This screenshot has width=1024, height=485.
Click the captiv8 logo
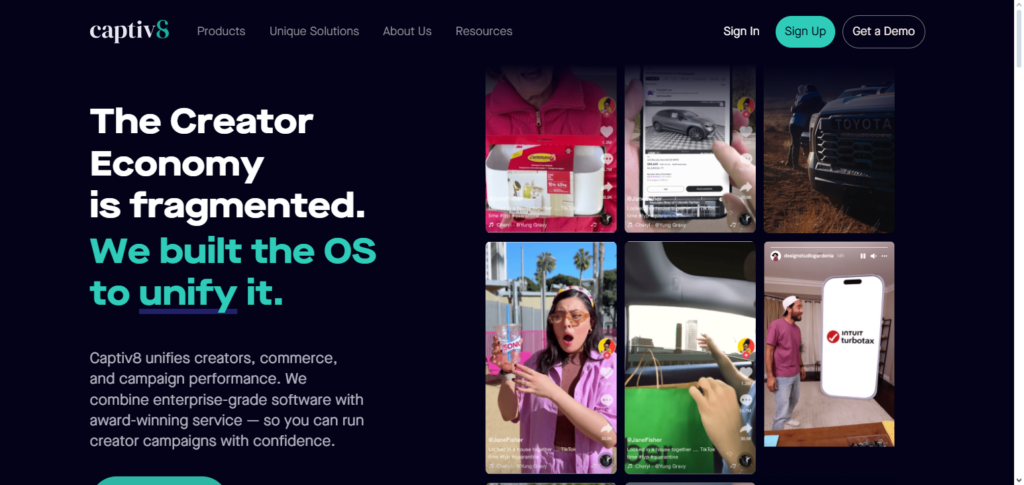click(129, 31)
